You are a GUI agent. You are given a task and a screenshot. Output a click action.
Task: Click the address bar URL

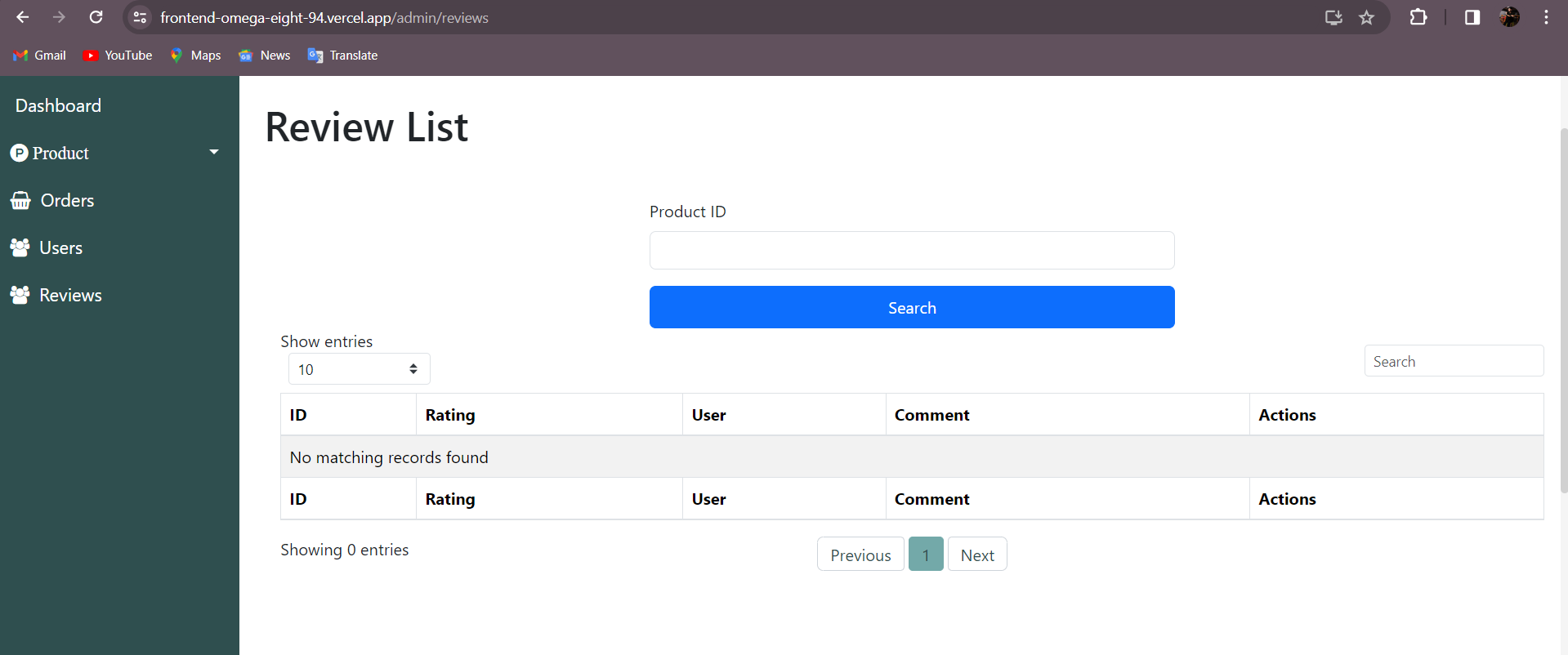(x=324, y=17)
